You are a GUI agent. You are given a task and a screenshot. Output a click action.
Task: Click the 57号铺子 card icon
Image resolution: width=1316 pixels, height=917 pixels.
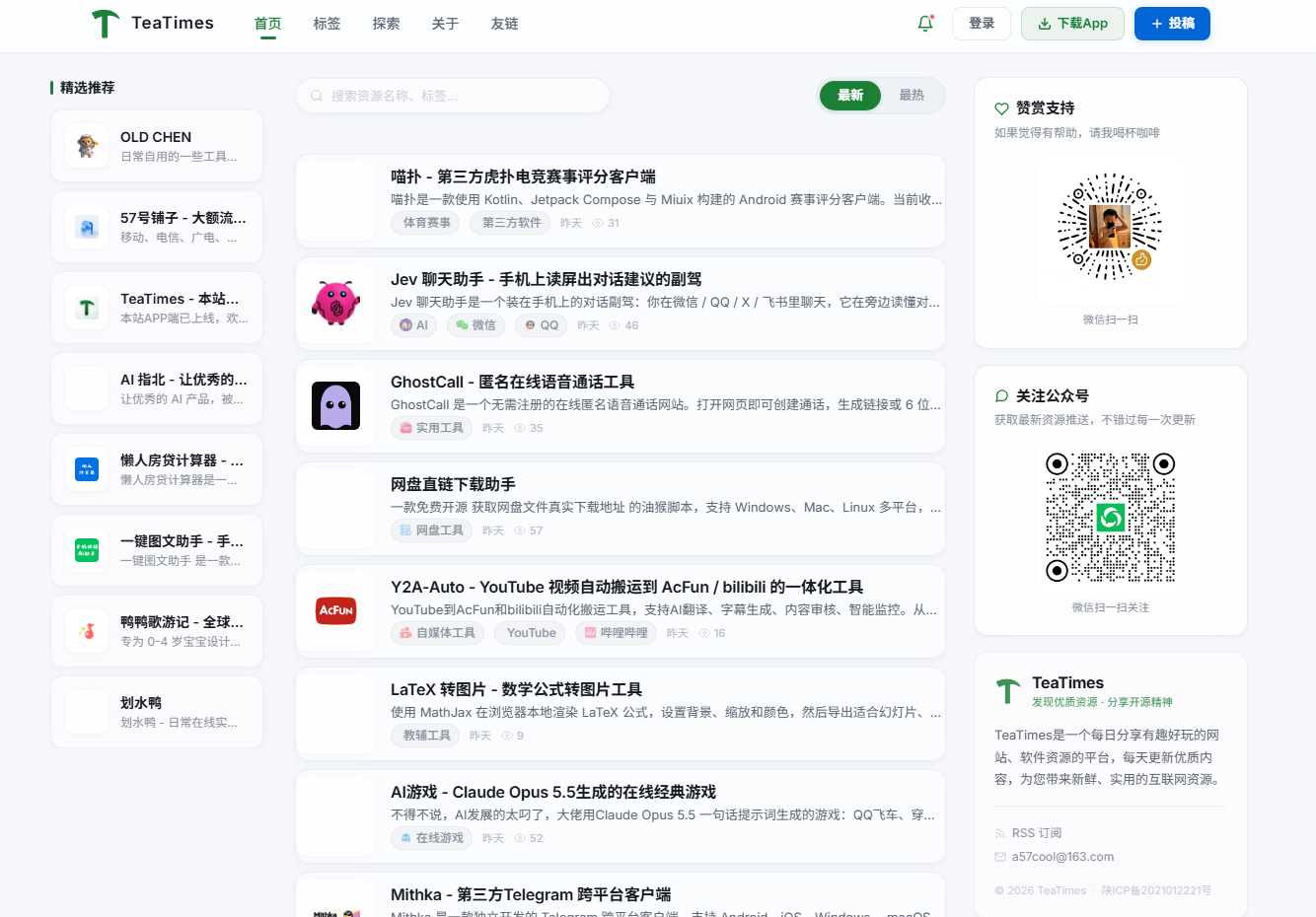[87, 227]
